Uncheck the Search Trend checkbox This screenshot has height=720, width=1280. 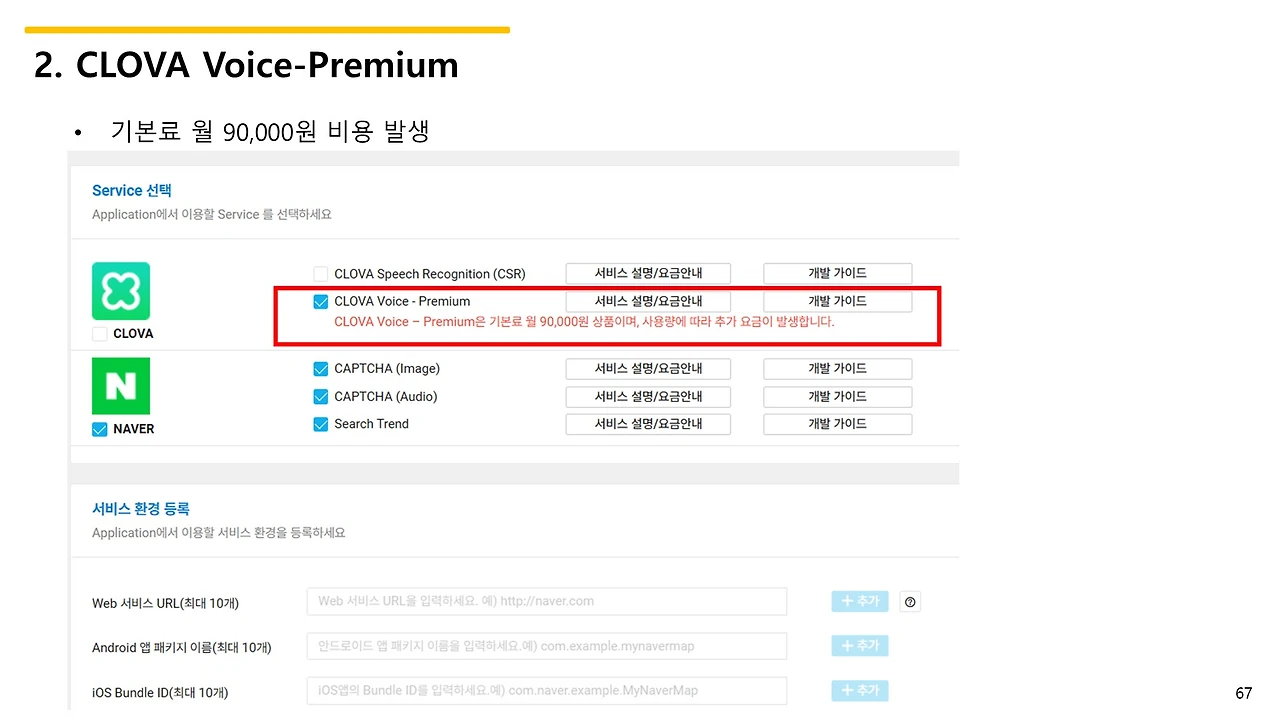(321, 424)
